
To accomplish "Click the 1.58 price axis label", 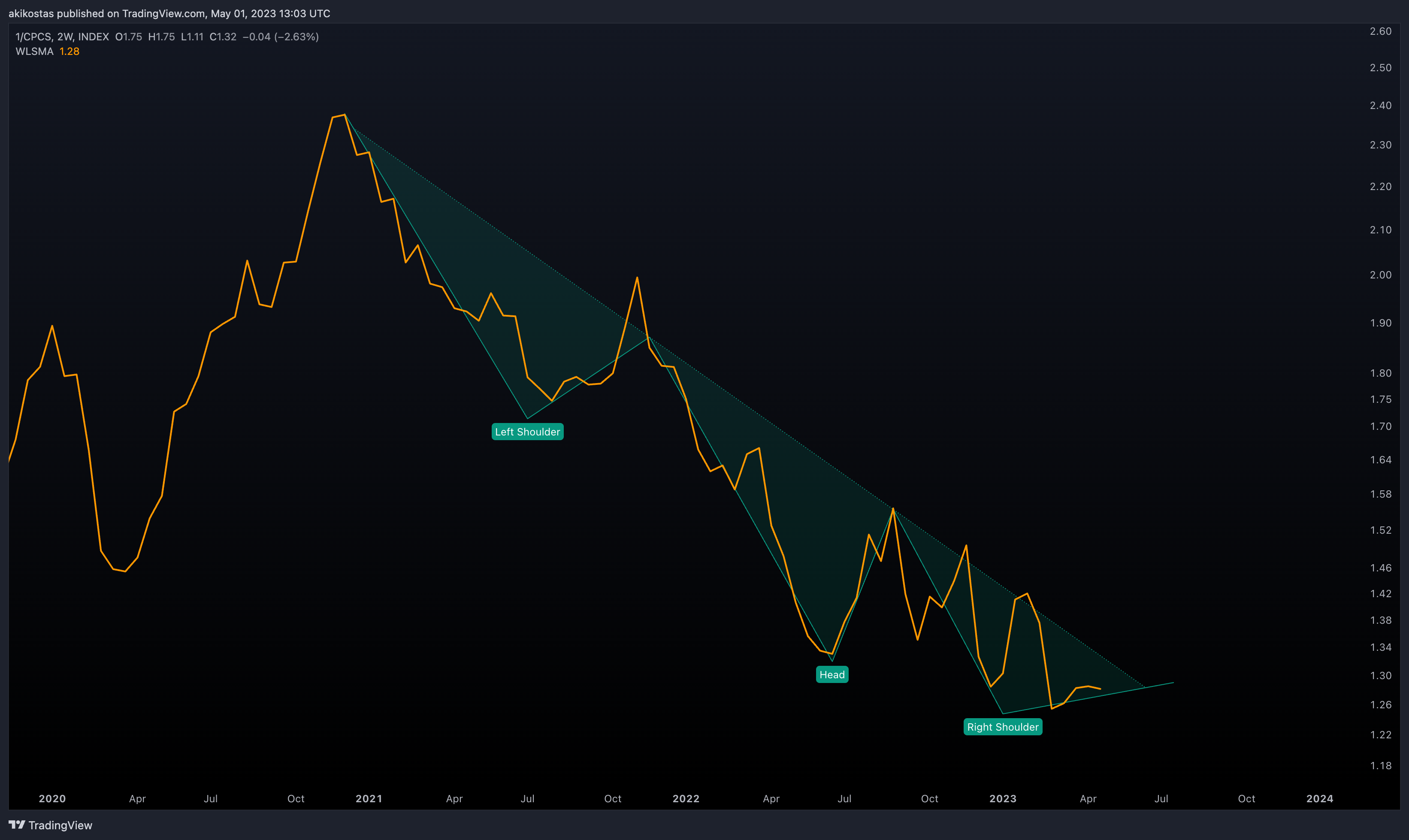I will click(x=1381, y=494).
